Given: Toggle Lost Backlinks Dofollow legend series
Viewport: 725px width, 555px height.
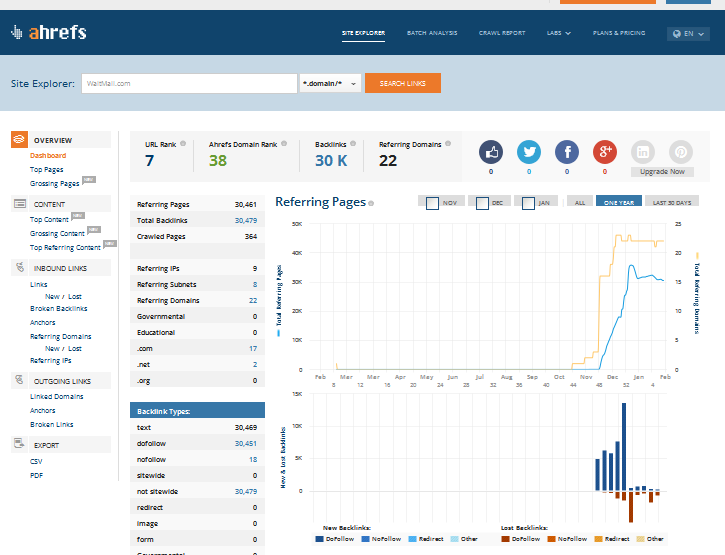Looking at the screenshot, I should point(521,539).
